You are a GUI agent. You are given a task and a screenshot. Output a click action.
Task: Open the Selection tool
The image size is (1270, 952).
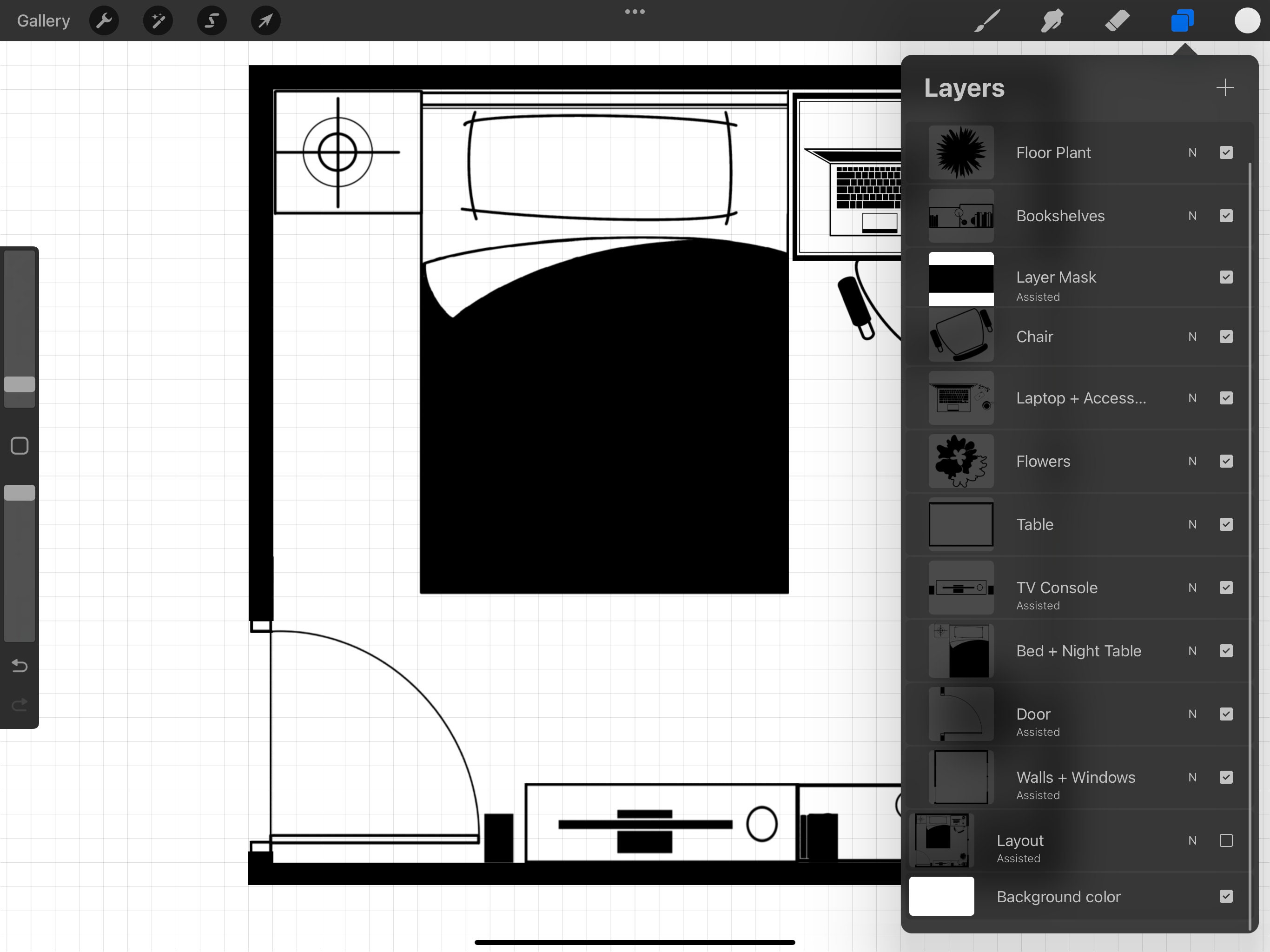pos(212,20)
